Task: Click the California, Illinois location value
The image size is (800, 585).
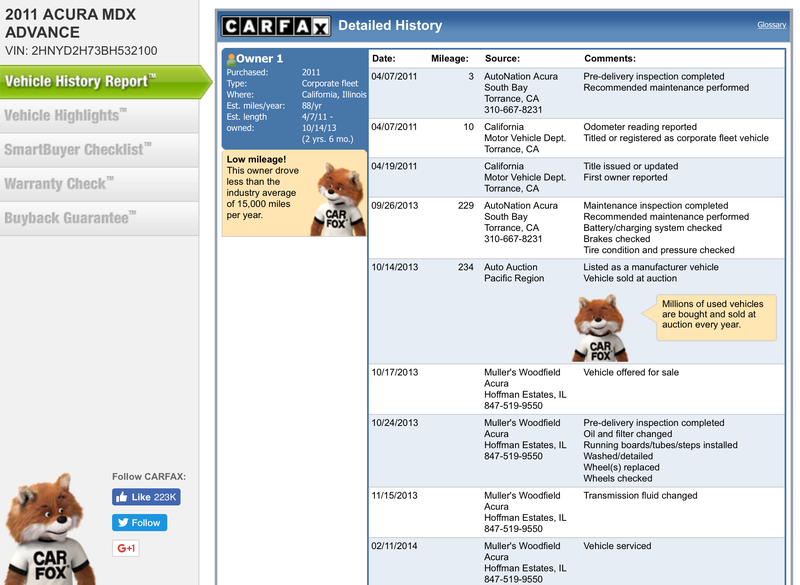Action: pos(334,95)
